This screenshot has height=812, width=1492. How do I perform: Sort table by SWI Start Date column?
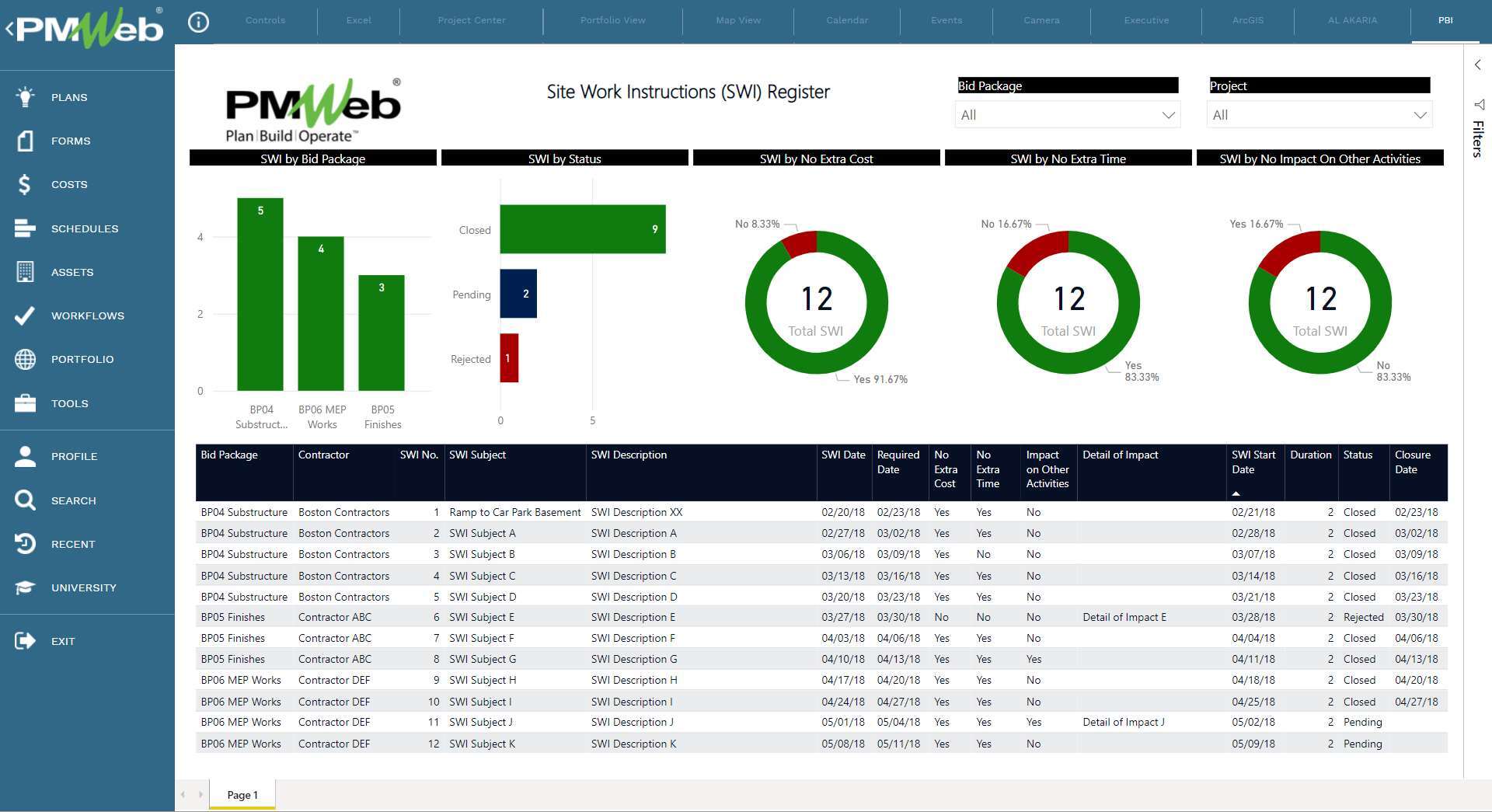1253,462
